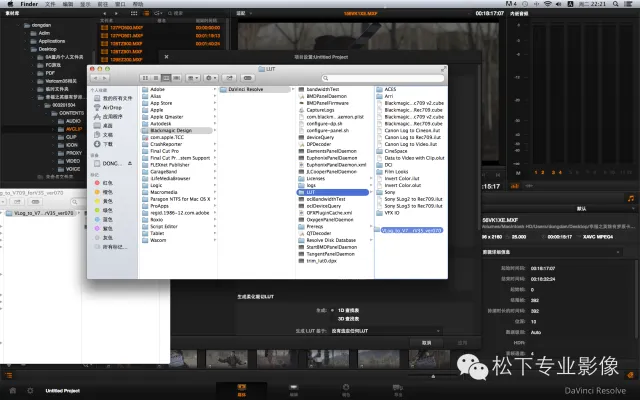Expand the CONTENTS folder in Resolve media tree
Viewport: 640px width, 400px height.
click(46, 113)
